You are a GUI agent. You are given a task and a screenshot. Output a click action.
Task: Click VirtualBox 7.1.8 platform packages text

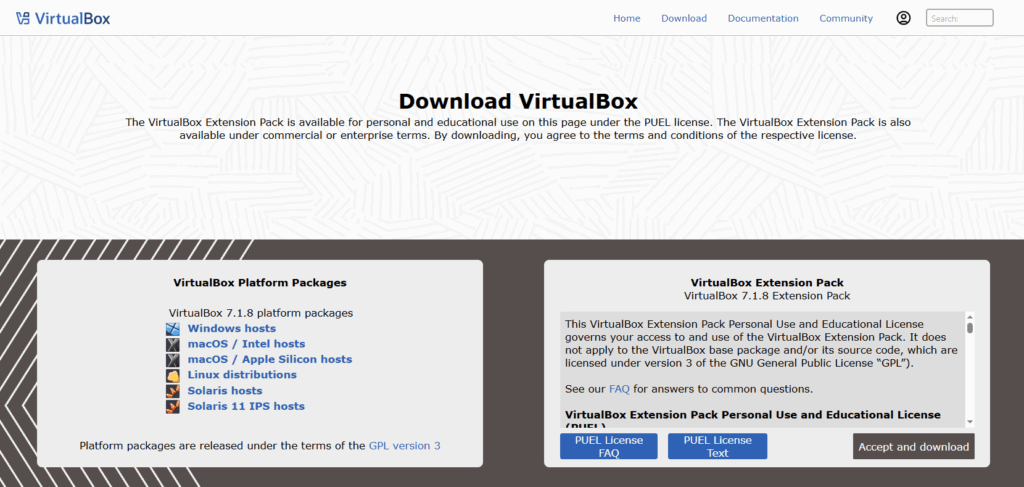[261, 313]
